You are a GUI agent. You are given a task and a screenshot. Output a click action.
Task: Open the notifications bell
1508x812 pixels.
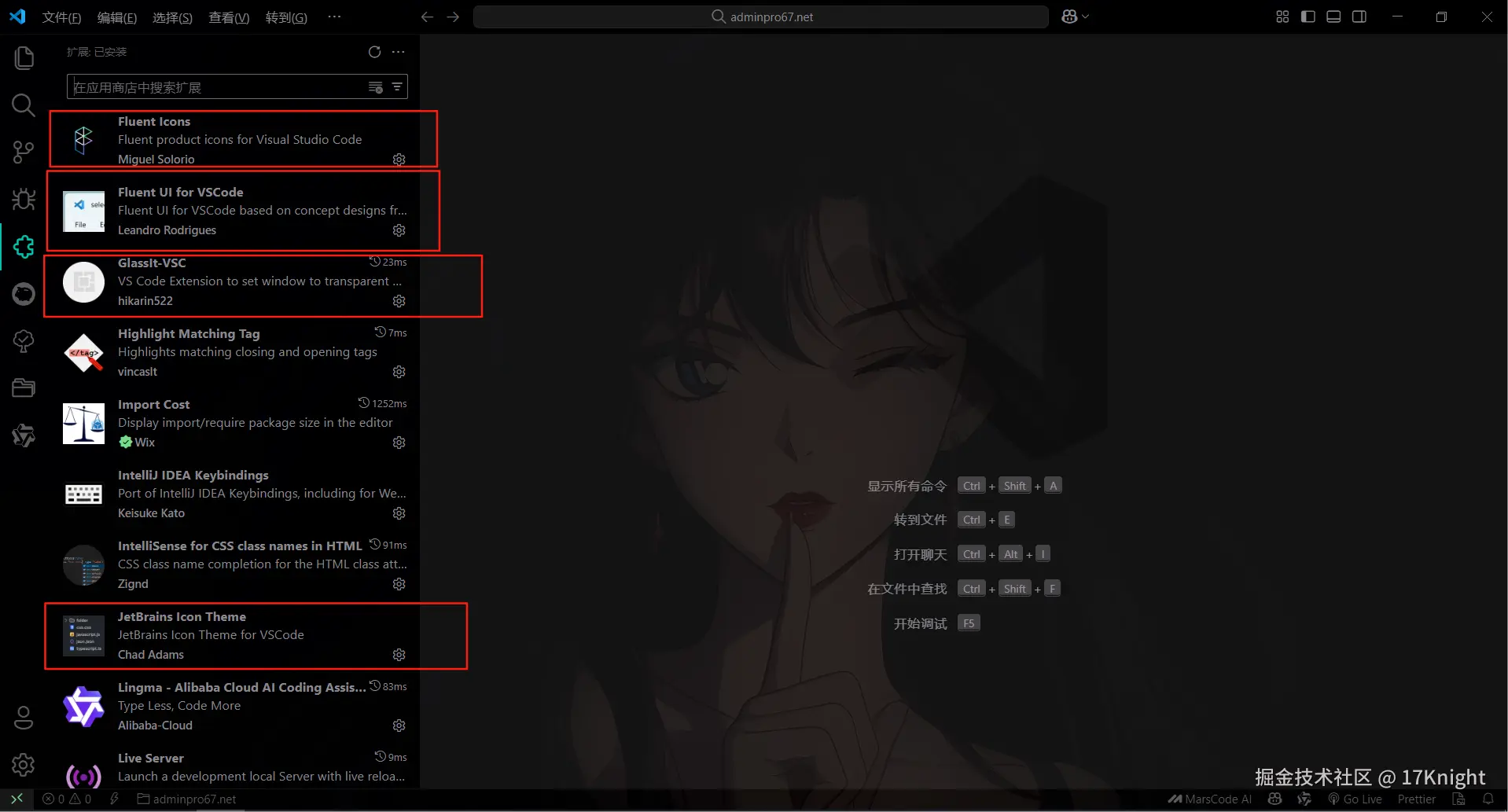1488,799
